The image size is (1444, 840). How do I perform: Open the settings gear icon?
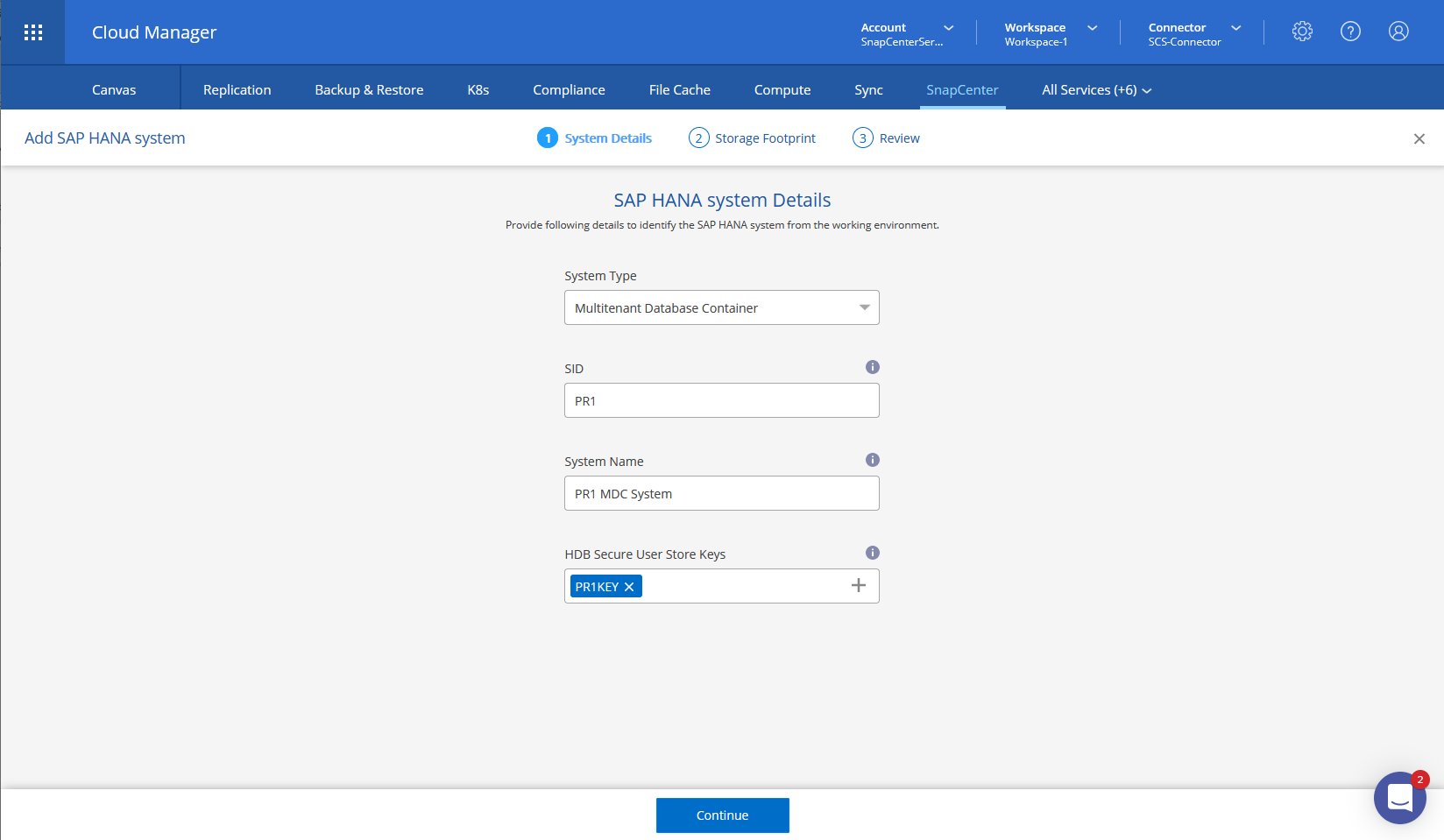coord(1302,32)
